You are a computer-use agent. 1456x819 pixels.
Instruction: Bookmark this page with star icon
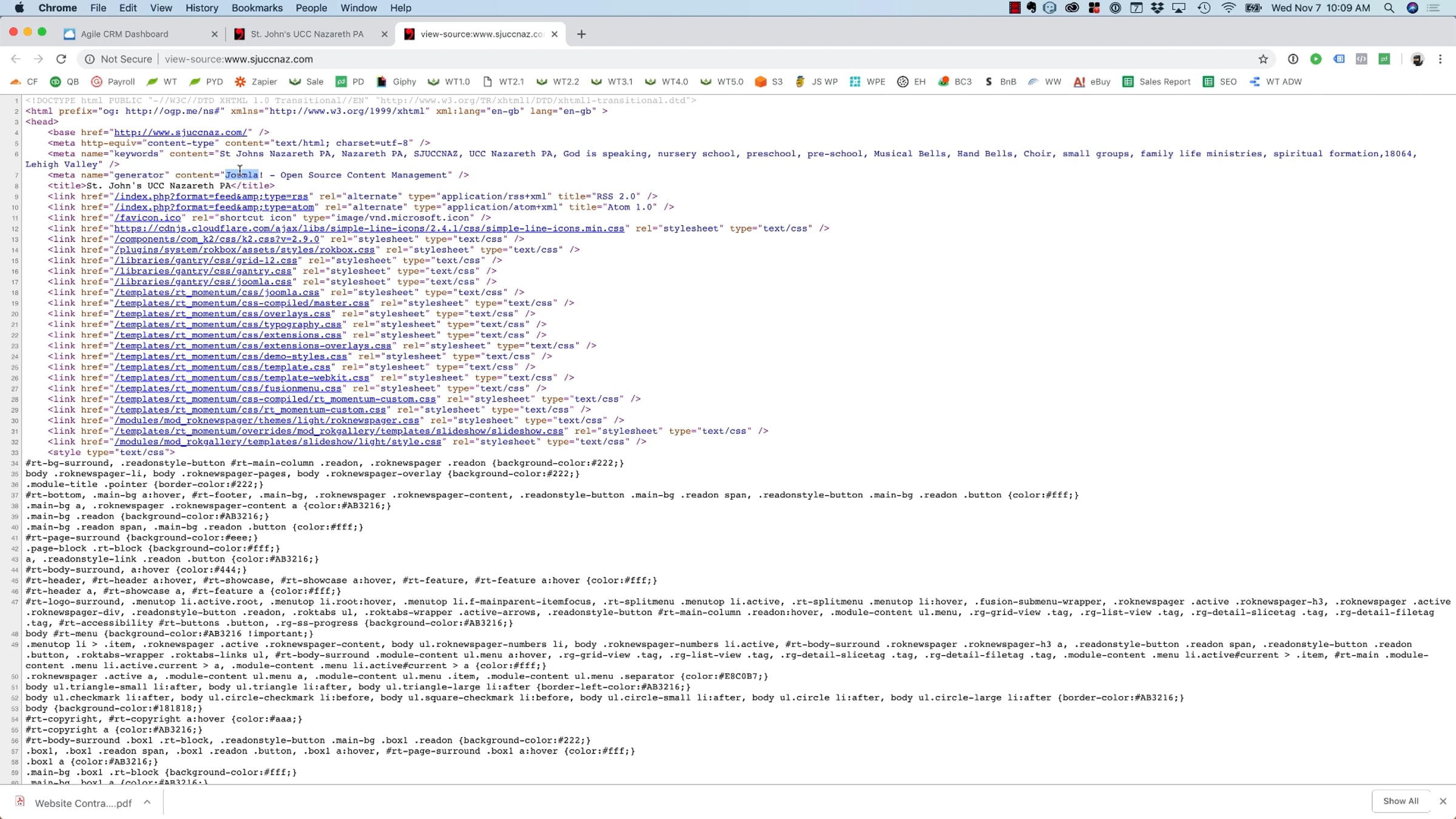(1263, 59)
